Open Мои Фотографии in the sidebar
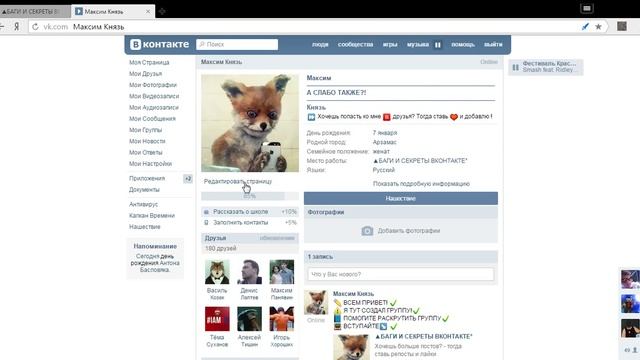Image resolution: width=640 pixels, height=360 pixels. pyautogui.click(x=153, y=85)
